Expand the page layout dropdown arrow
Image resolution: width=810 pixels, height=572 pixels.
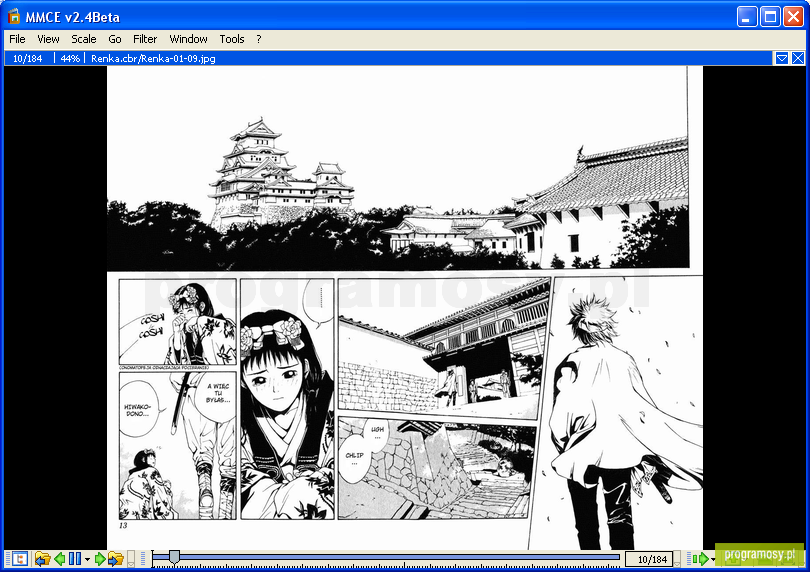pyautogui.click(x=87, y=559)
